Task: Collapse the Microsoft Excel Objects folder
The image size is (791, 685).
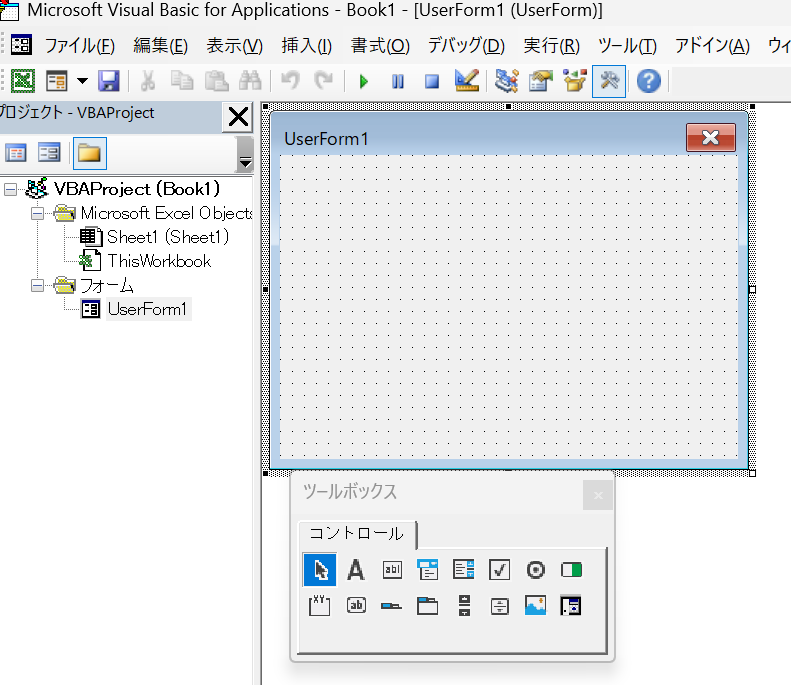Action: [37, 214]
